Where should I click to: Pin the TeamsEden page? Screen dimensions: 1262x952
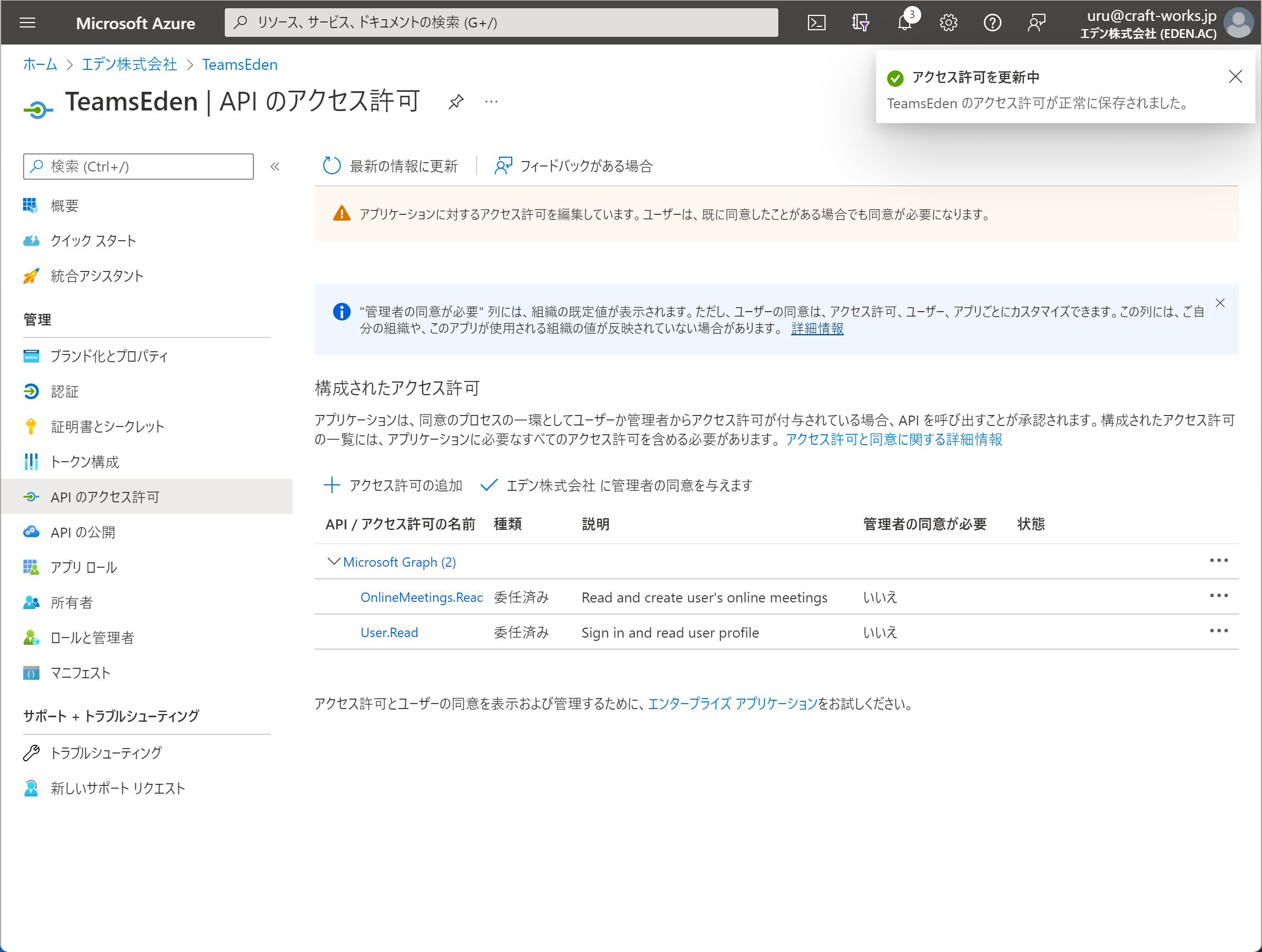[x=455, y=102]
